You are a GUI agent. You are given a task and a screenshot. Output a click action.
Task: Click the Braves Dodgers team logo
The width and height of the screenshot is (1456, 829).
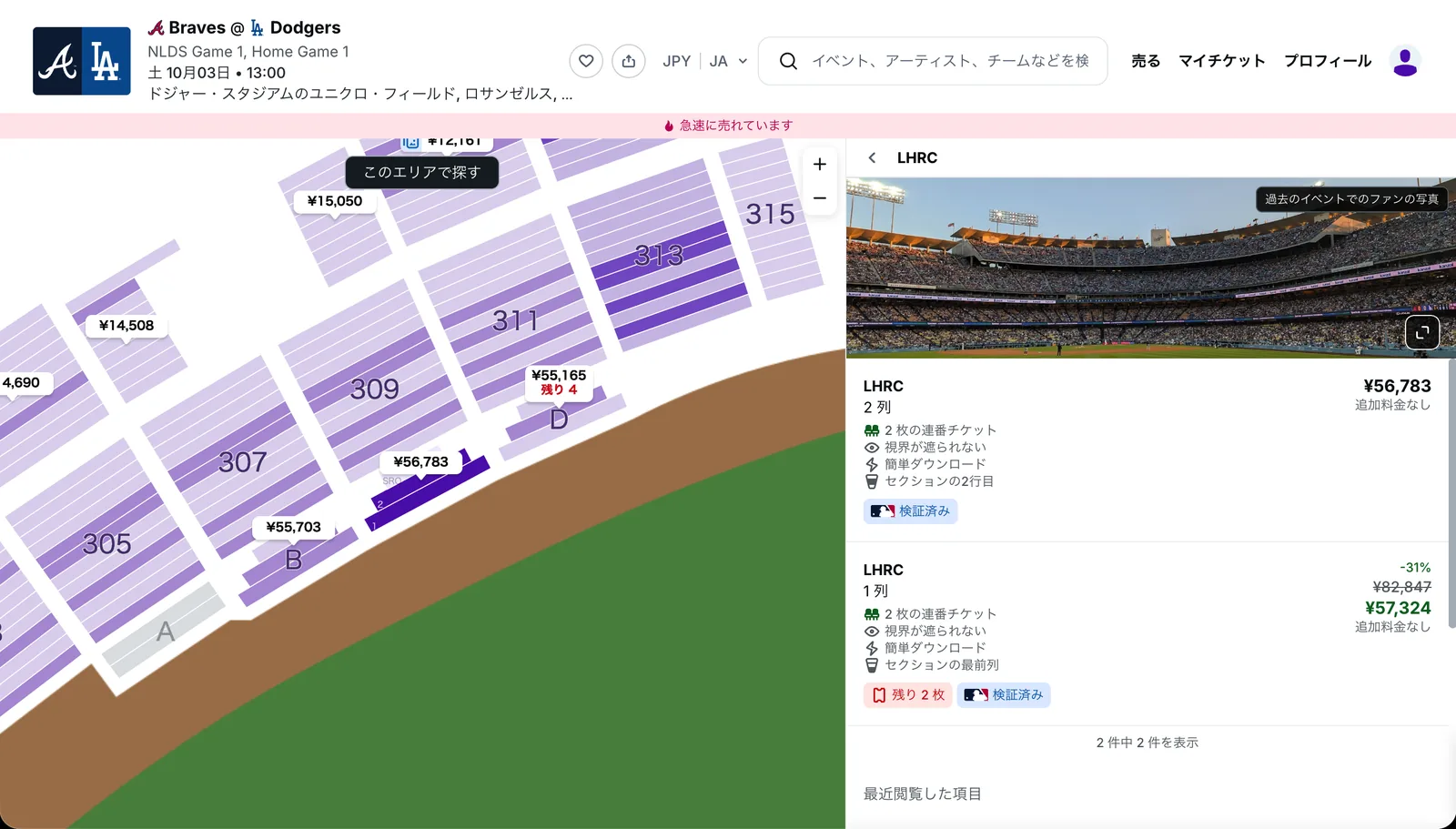click(82, 61)
